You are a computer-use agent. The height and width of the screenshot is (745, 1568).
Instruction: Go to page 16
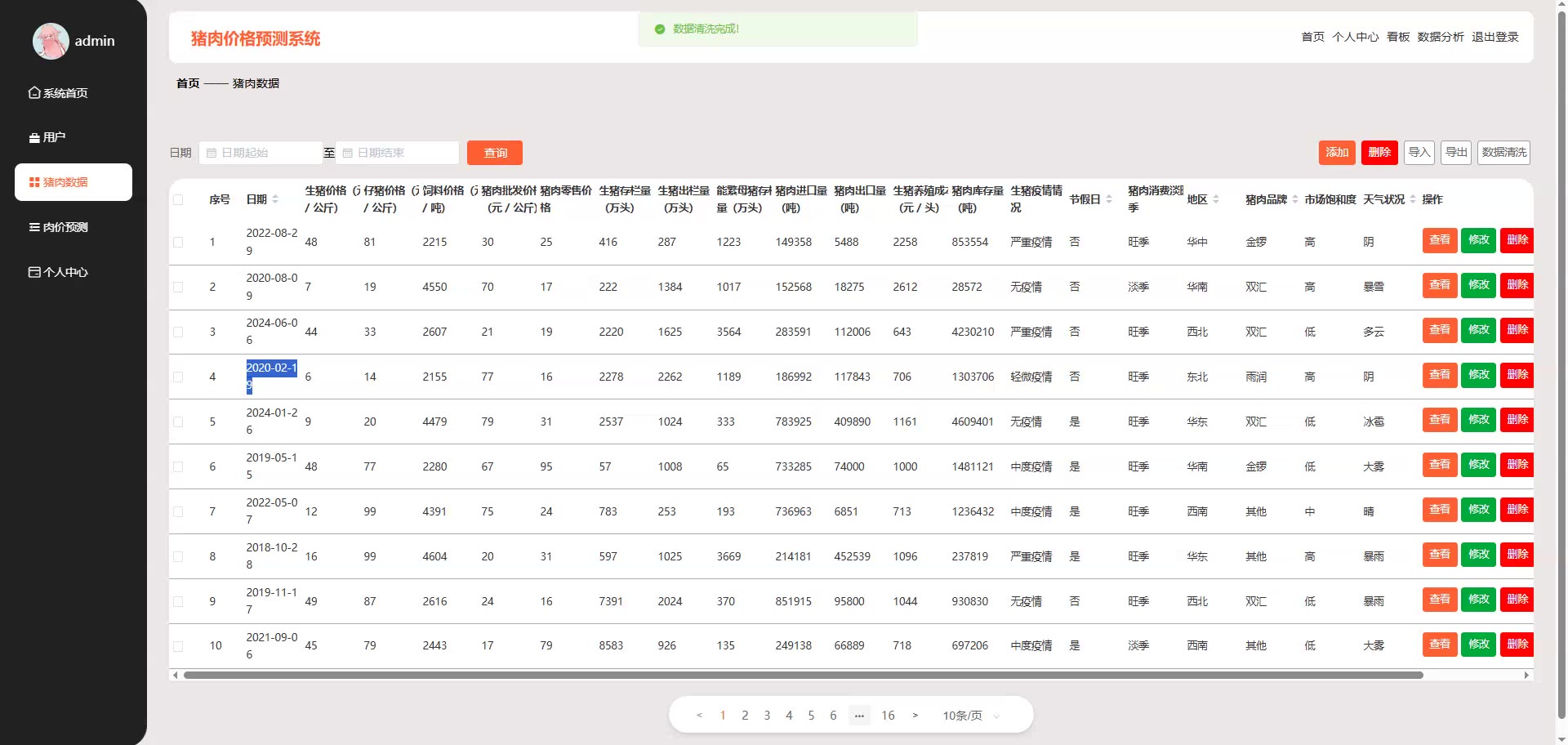[888, 716]
